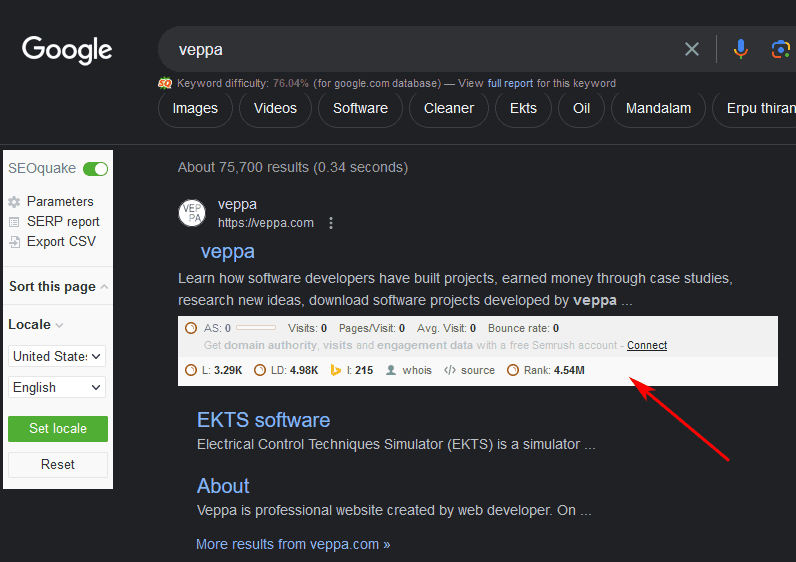The width and height of the screenshot is (796, 562).
Task: Collapse the Sort this page section
Action: [x=104, y=287]
